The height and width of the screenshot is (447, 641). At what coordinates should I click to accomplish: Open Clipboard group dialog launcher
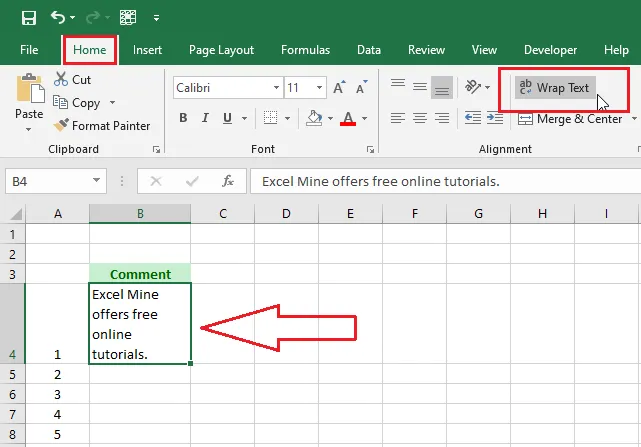156,150
